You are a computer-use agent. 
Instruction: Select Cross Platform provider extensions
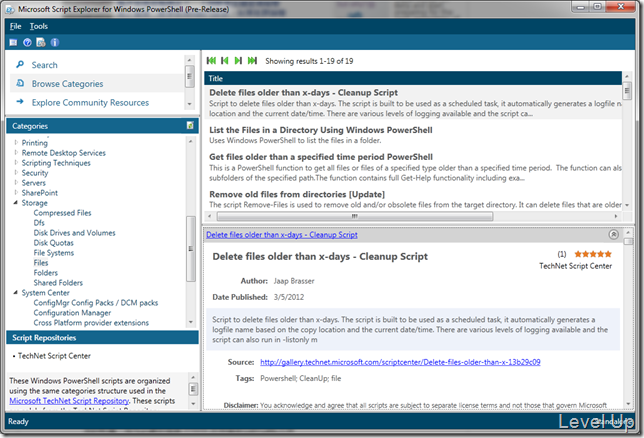pyautogui.click(x=91, y=323)
